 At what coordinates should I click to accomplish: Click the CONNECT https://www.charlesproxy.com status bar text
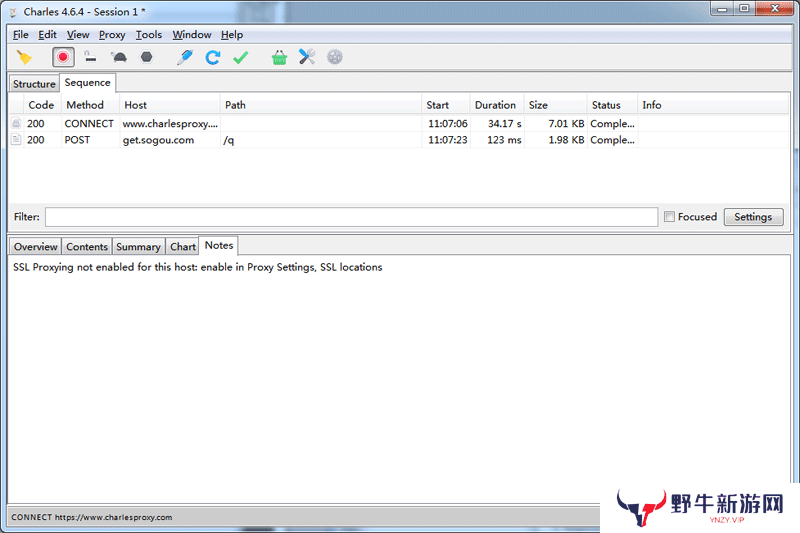point(92,517)
